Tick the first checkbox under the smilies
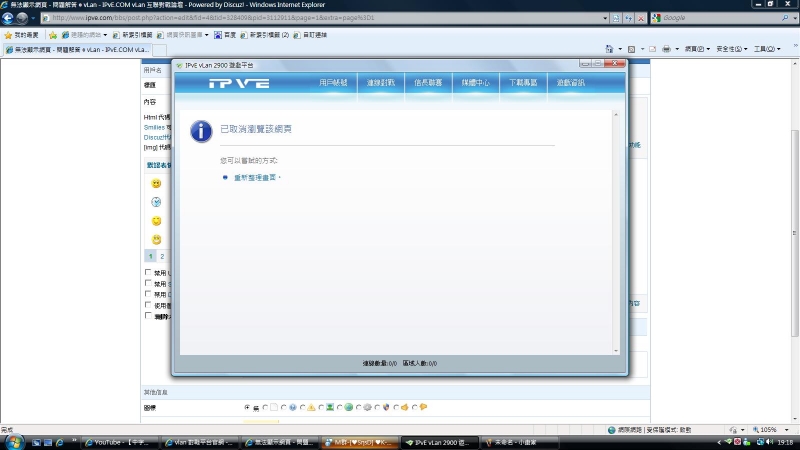This screenshot has width=800, height=450. click(x=148, y=272)
